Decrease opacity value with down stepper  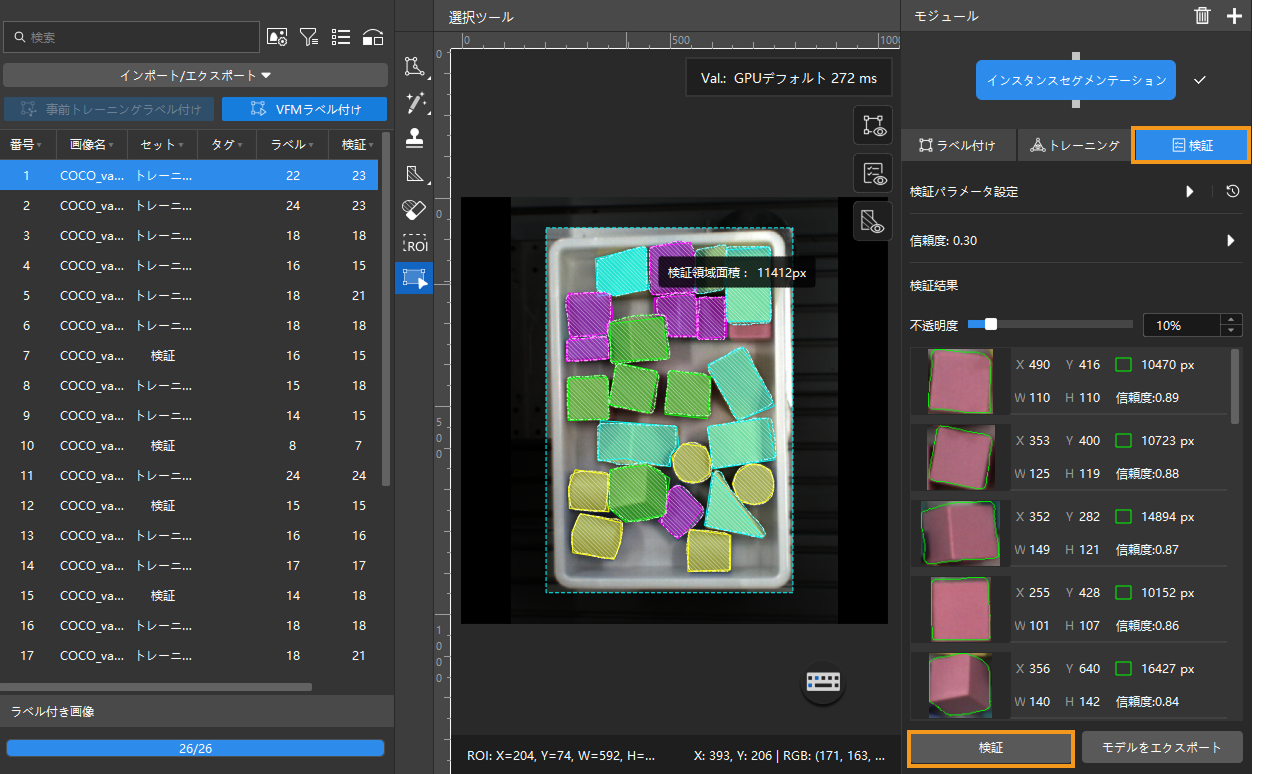click(x=1232, y=330)
